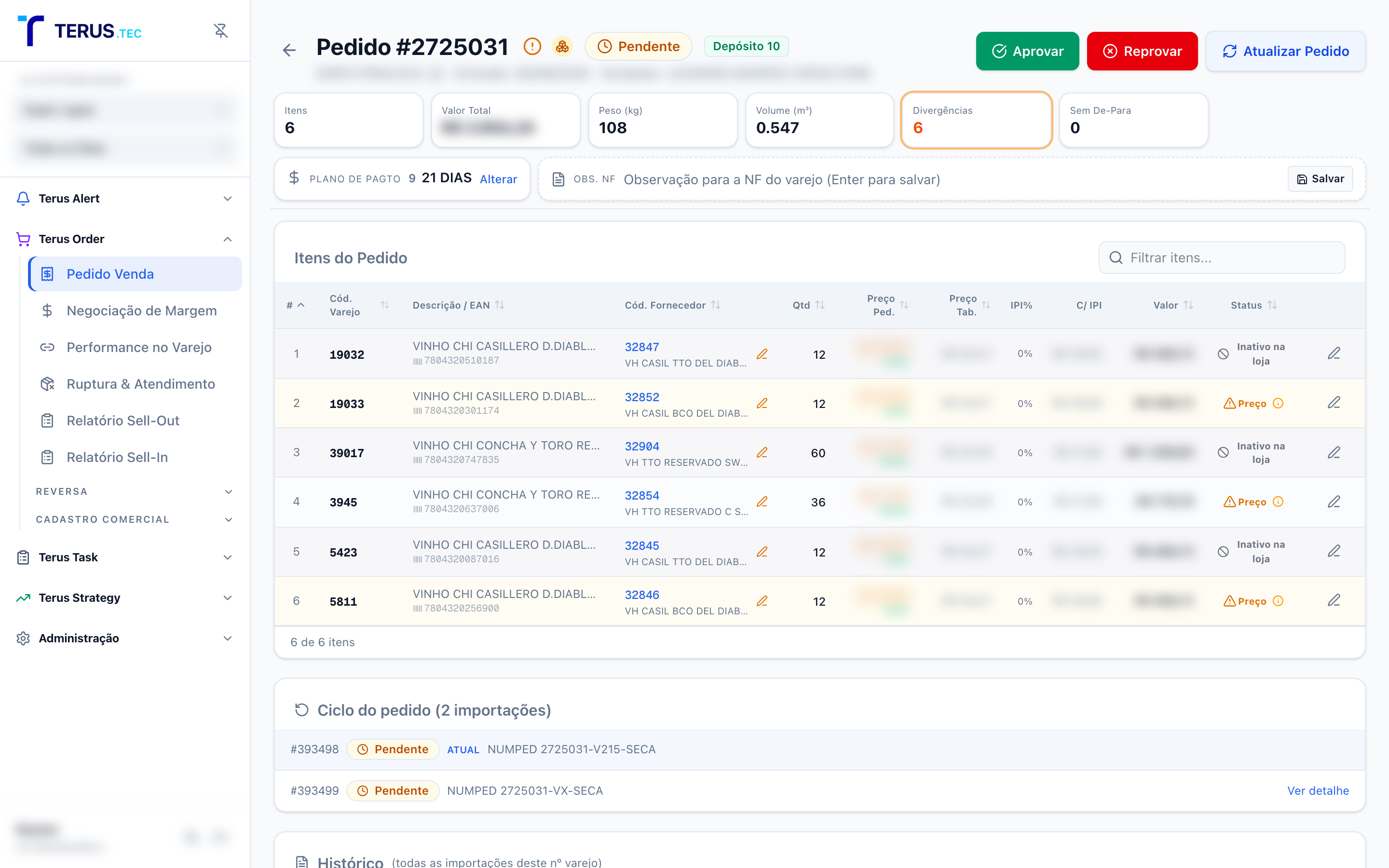Save the NF observation with Salvar
This screenshot has height=868, width=1389.
tap(1320, 179)
